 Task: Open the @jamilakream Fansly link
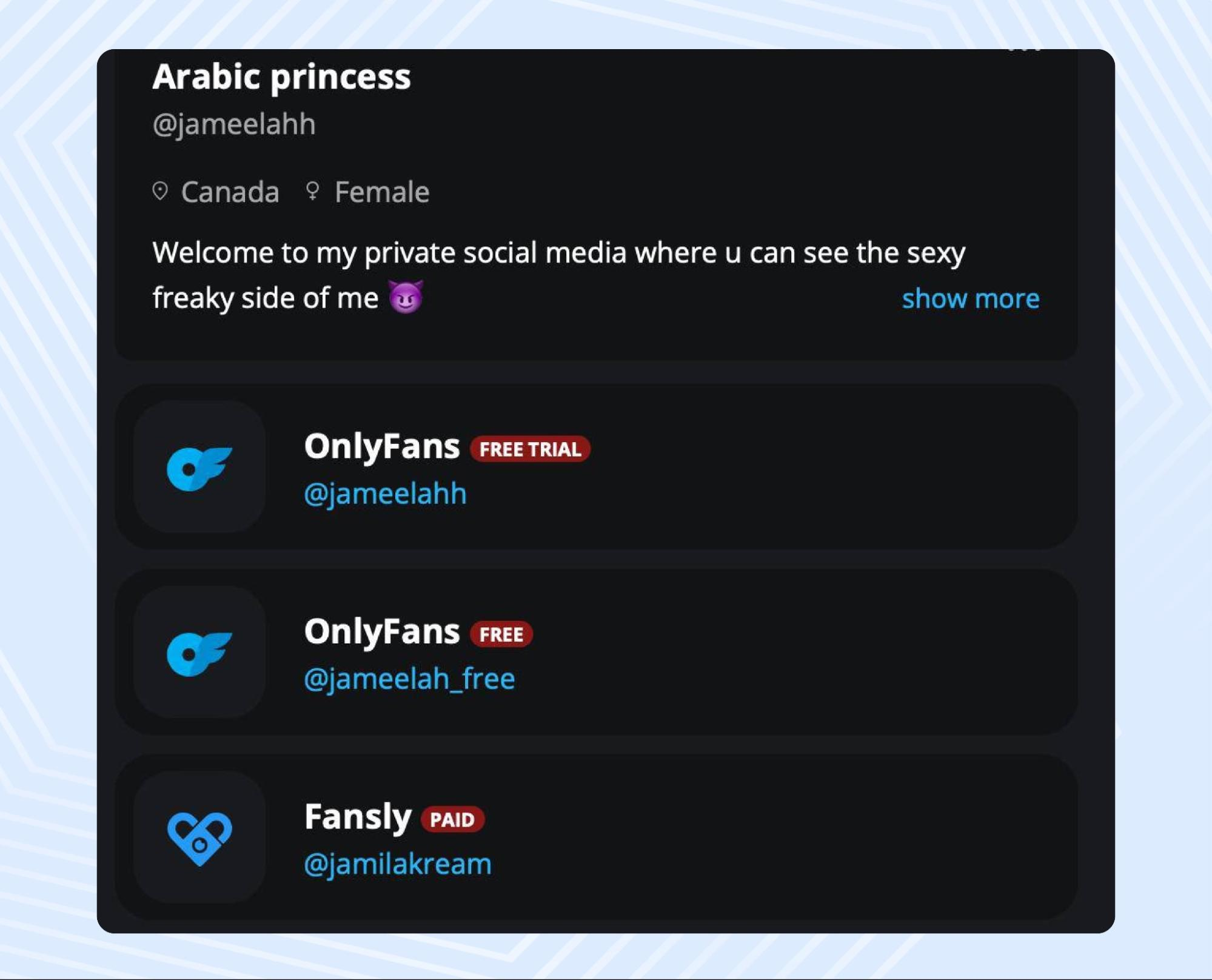[x=398, y=864]
